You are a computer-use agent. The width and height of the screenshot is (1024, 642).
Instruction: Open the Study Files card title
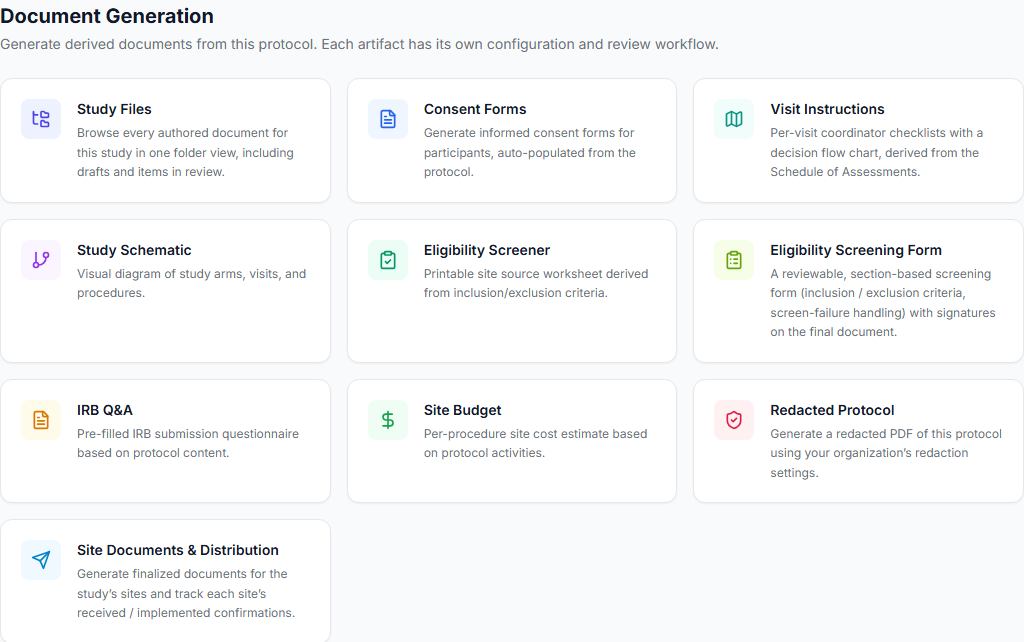114,109
